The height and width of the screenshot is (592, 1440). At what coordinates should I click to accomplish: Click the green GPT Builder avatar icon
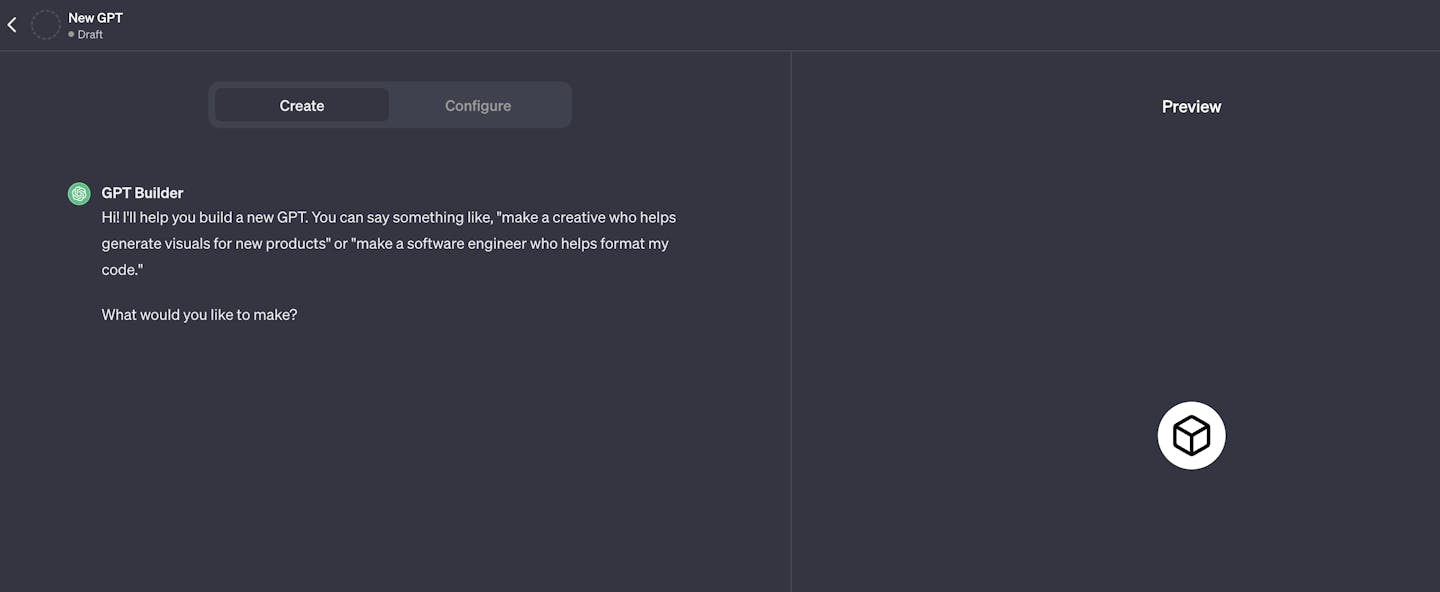(x=79, y=194)
